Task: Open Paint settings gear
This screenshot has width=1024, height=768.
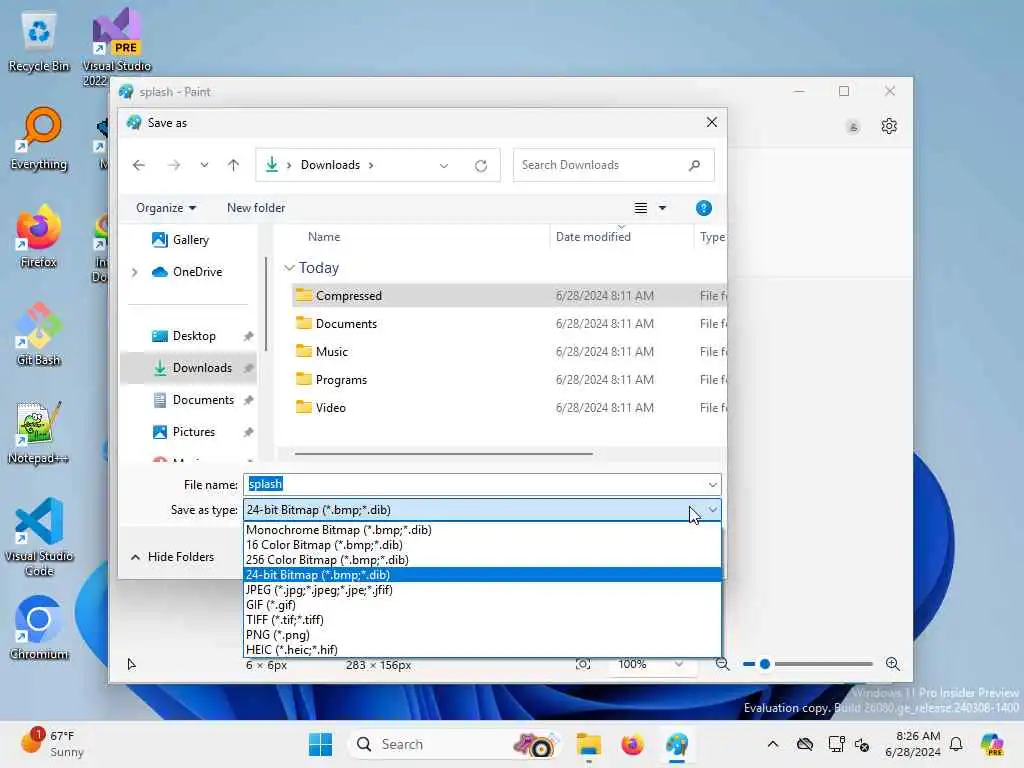Action: tap(889, 126)
